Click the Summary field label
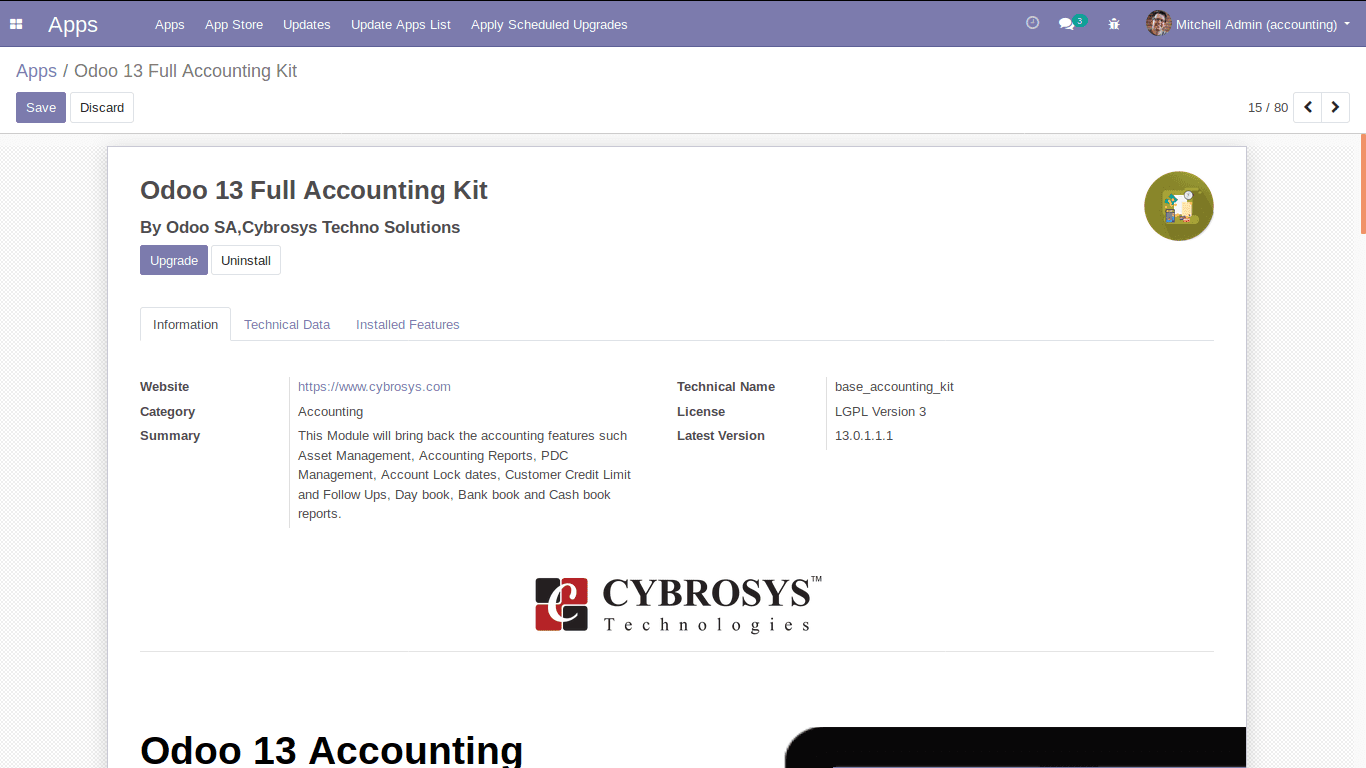1366x768 pixels. [x=170, y=436]
